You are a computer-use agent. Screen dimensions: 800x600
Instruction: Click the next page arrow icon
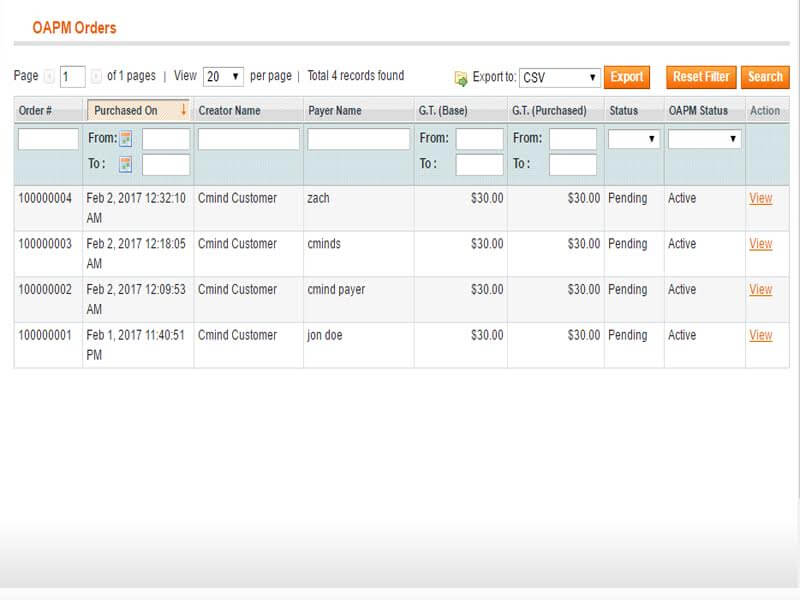96,76
